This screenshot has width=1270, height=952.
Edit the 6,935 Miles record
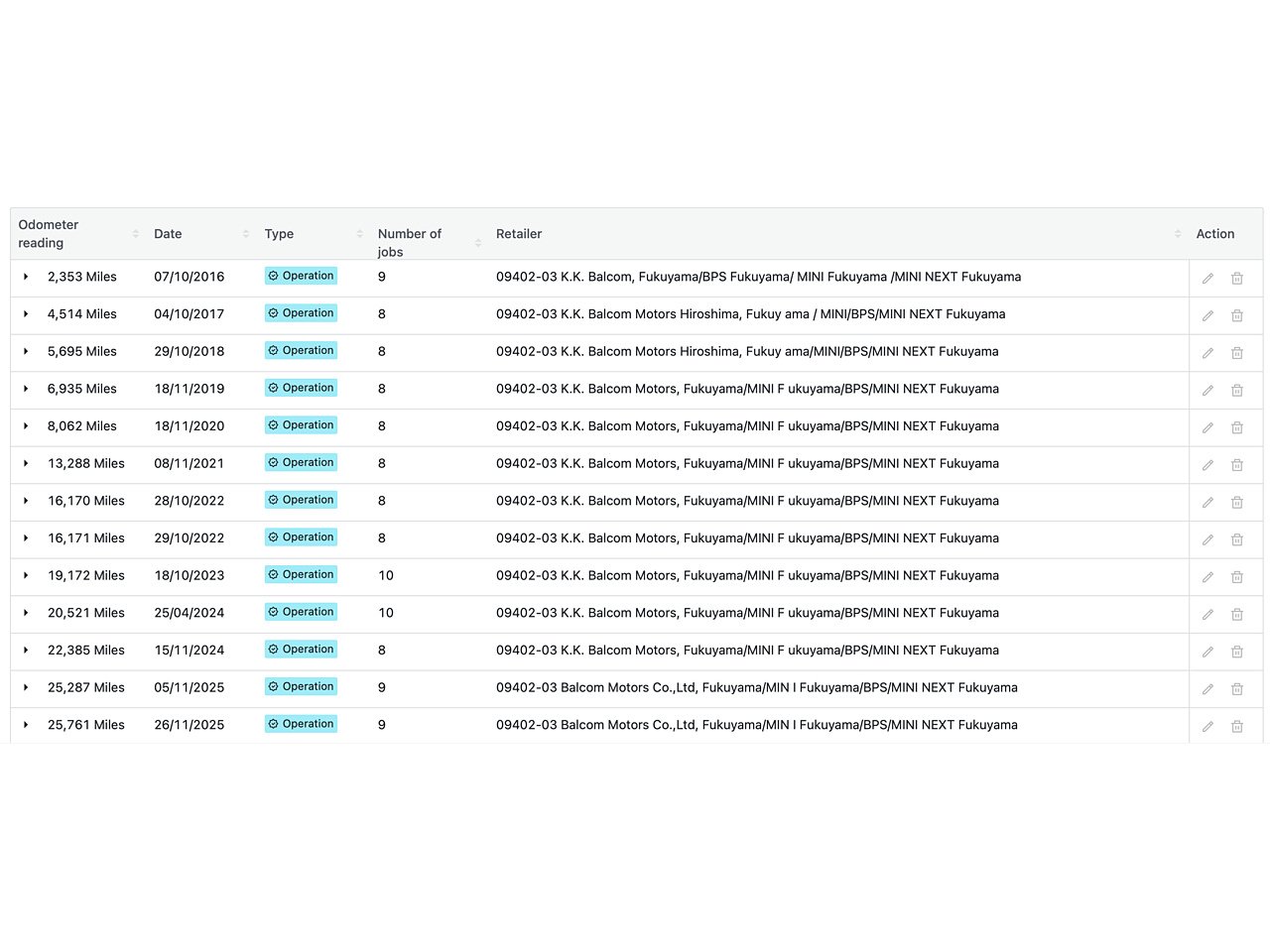(x=1207, y=391)
